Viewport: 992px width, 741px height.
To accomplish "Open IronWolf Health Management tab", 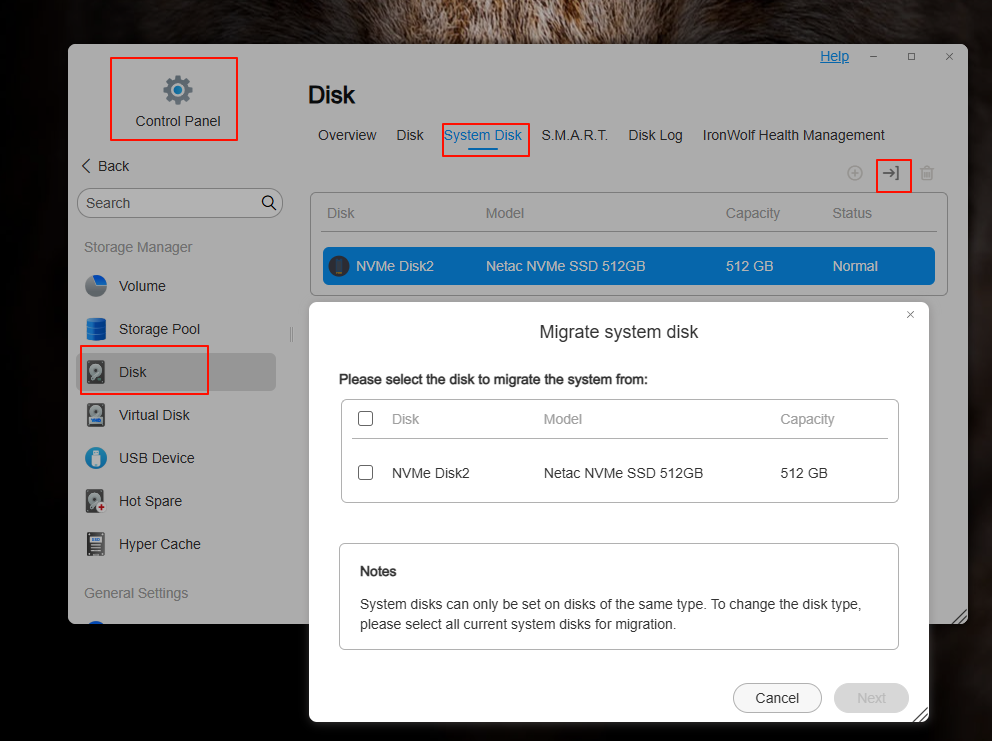I will pyautogui.click(x=793, y=135).
